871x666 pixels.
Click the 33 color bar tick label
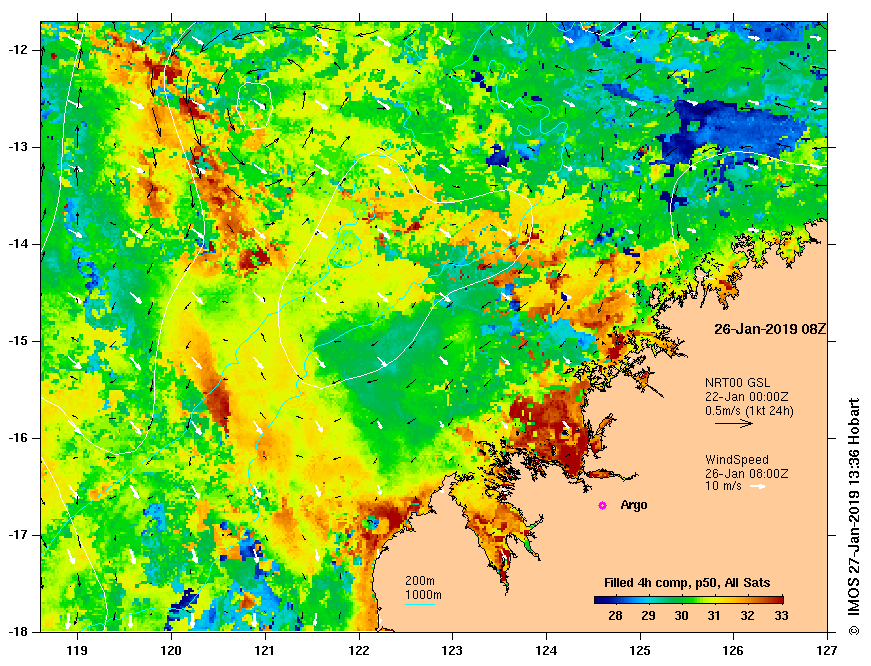[x=781, y=615]
